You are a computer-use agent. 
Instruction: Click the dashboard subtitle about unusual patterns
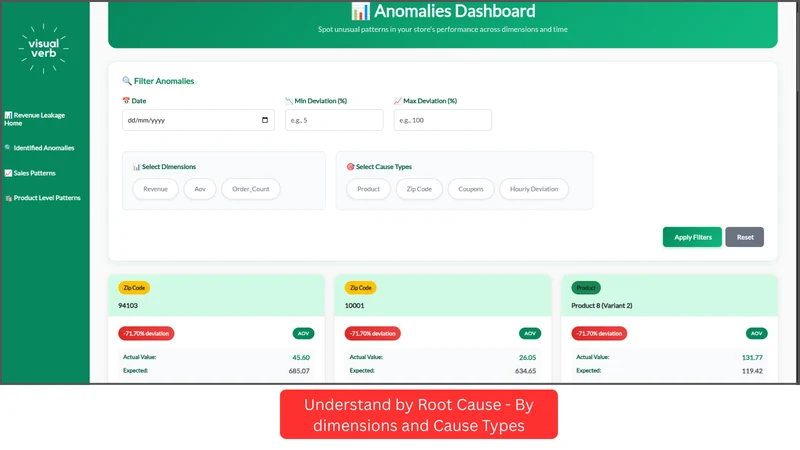coord(443,30)
